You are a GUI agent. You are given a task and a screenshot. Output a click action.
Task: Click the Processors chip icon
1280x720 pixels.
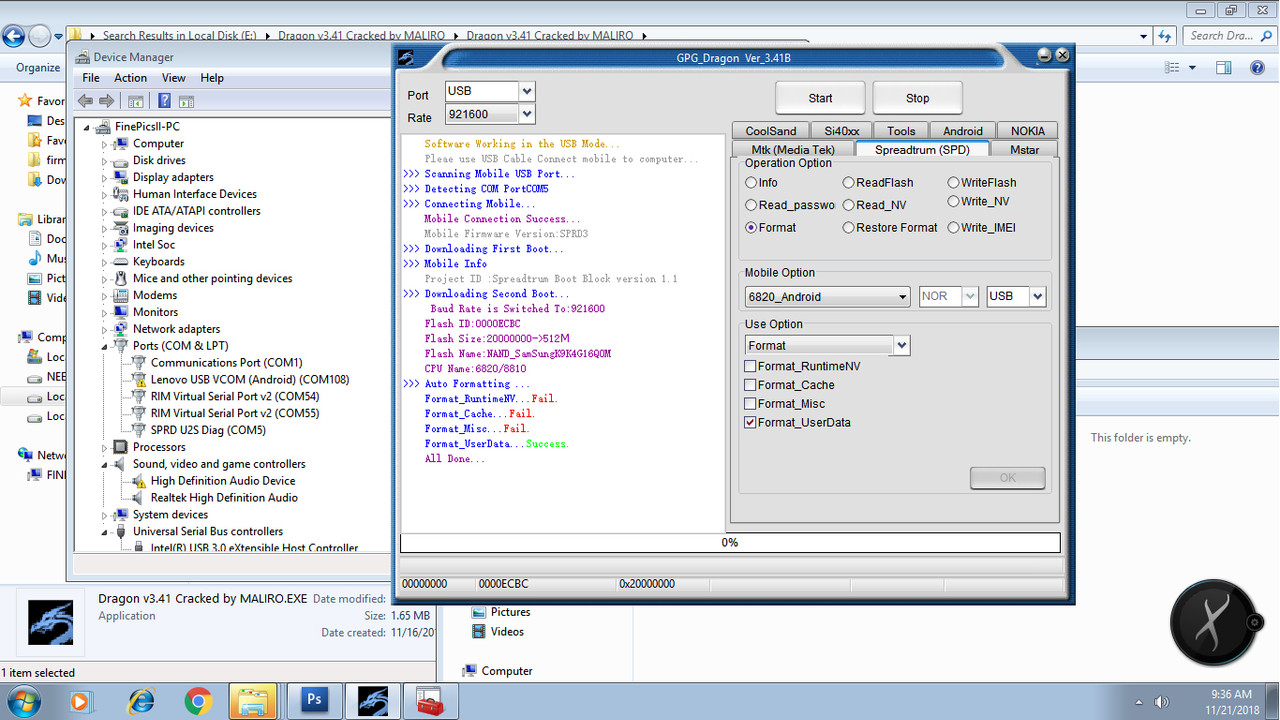click(121, 447)
